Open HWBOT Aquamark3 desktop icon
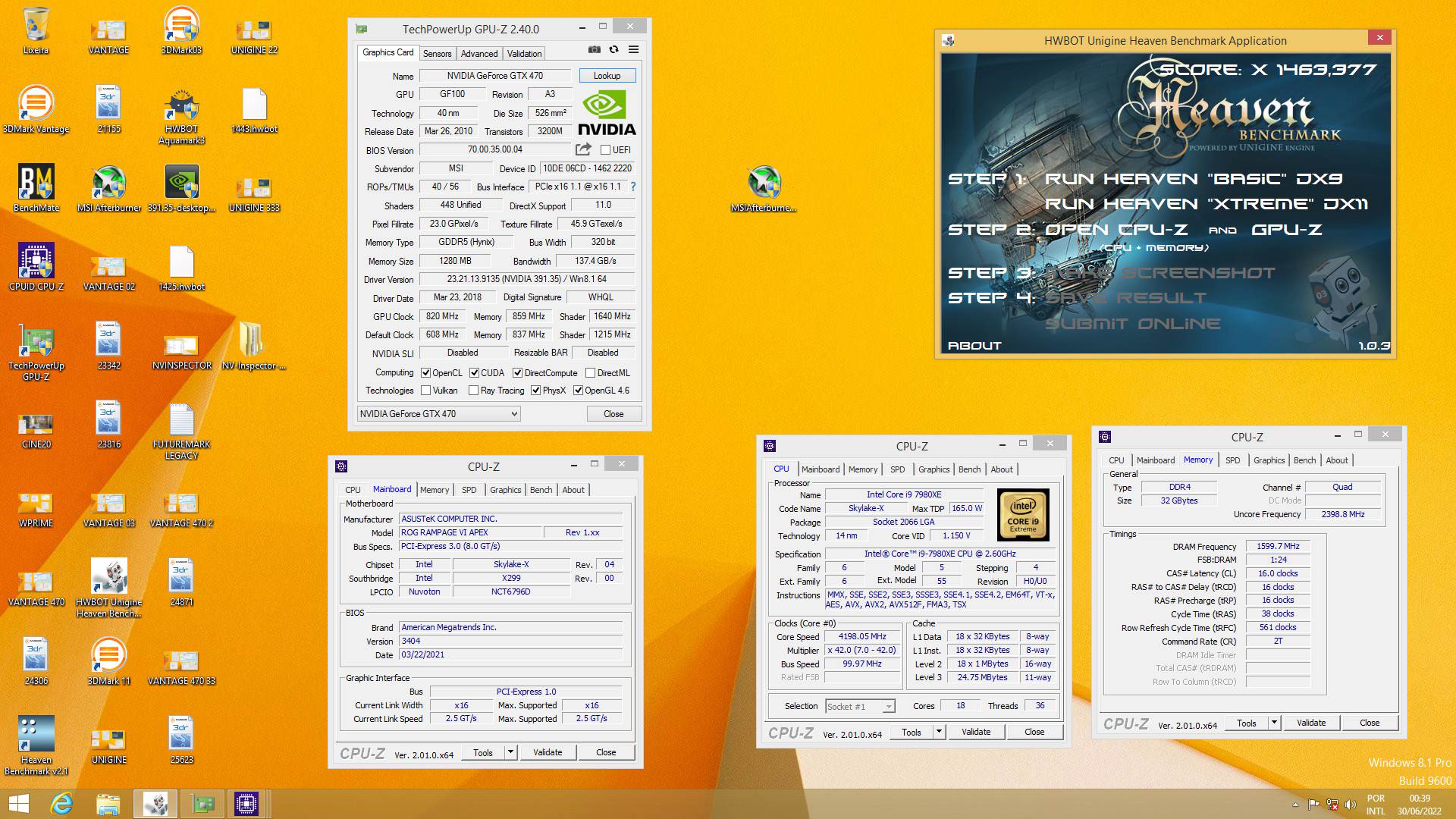The image size is (1456, 819). pos(181,115)
